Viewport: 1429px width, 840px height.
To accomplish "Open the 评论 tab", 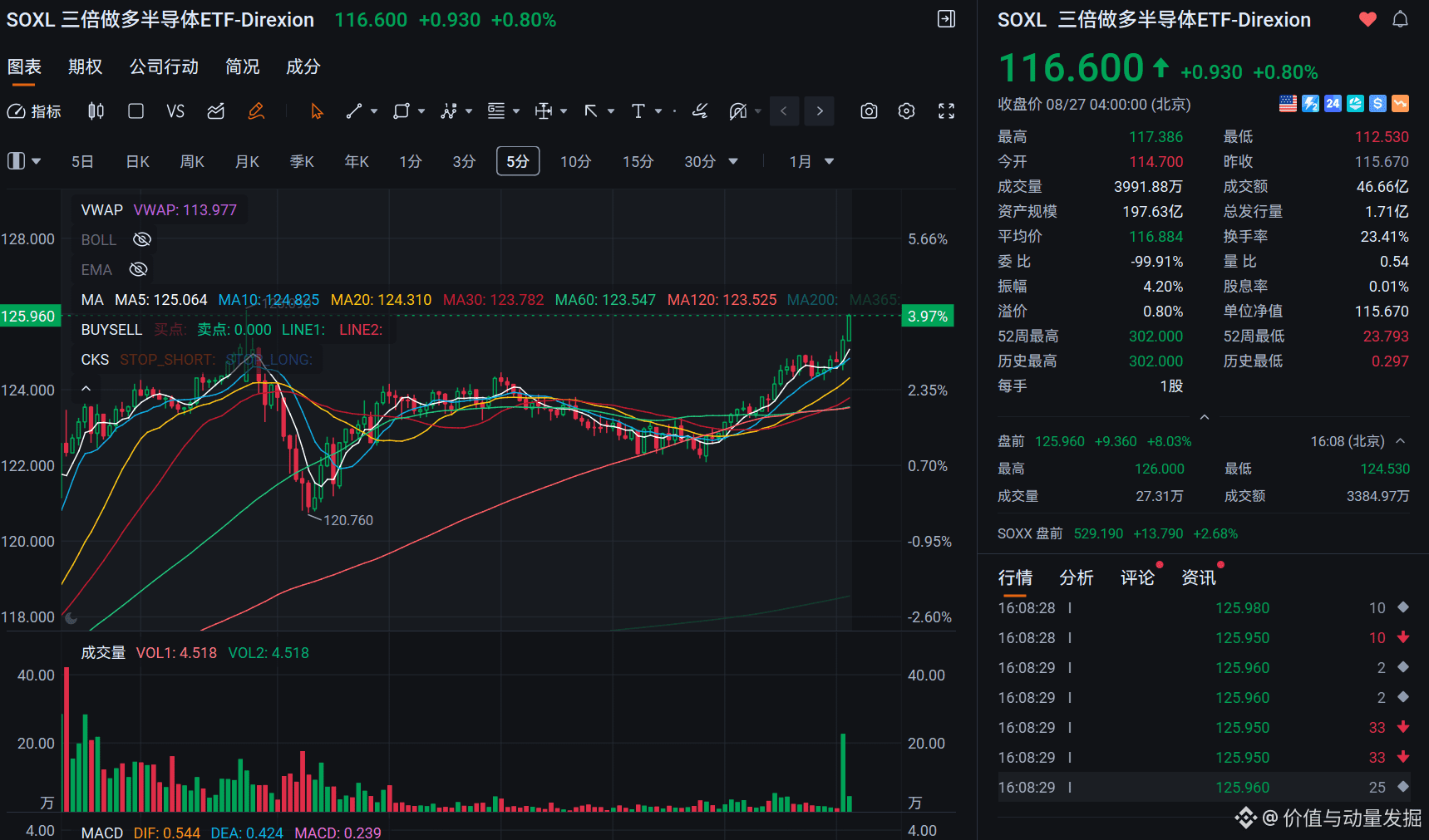I will coord(1137,578).
